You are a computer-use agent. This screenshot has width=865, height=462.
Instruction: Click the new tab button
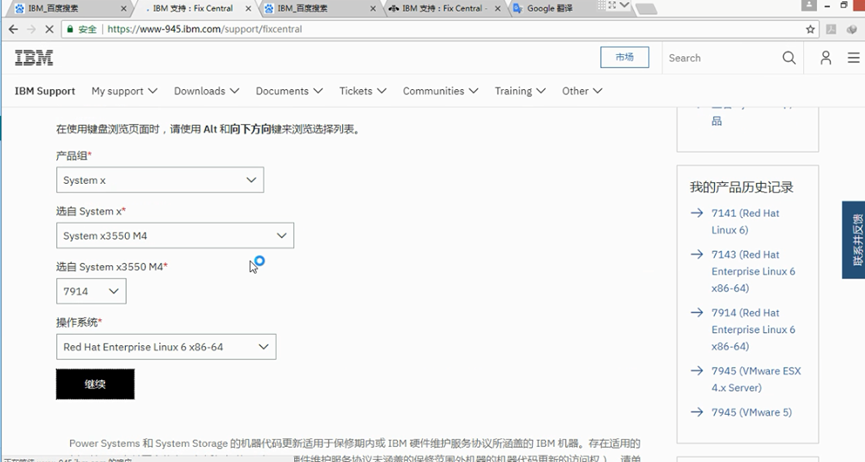coord(646,9)
